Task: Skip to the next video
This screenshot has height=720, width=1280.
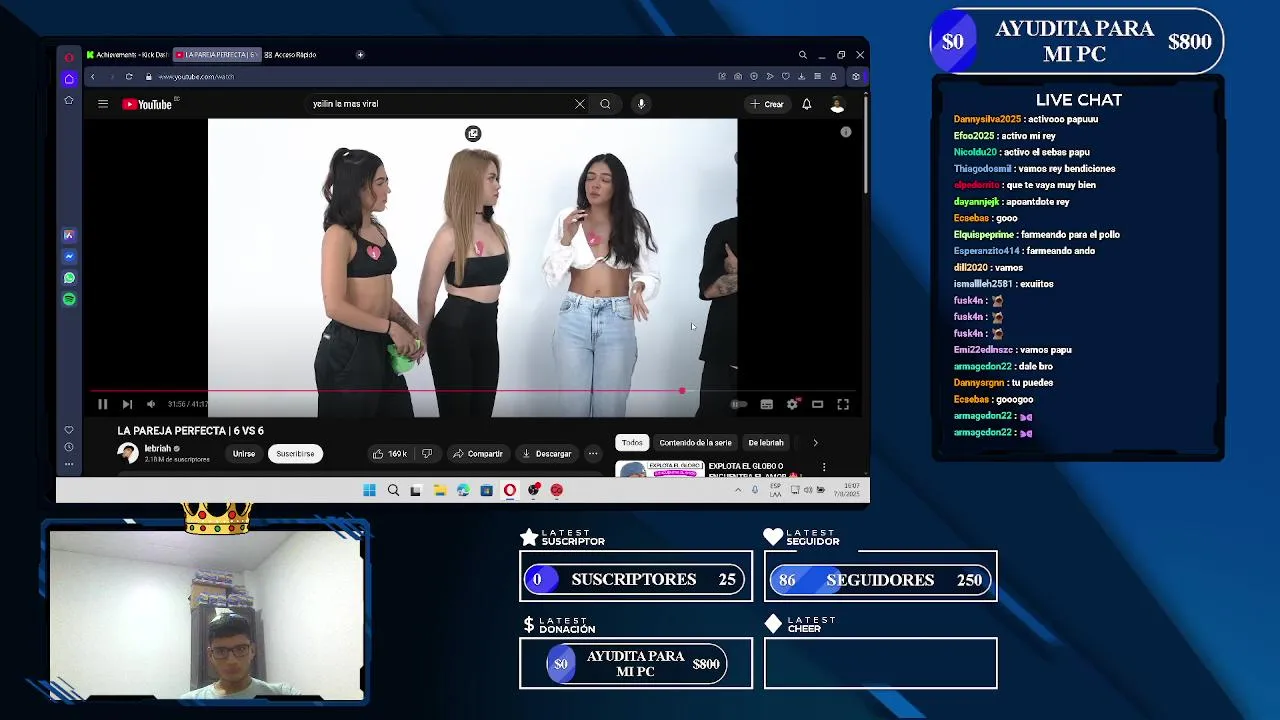Action: (x=127, y=404)
